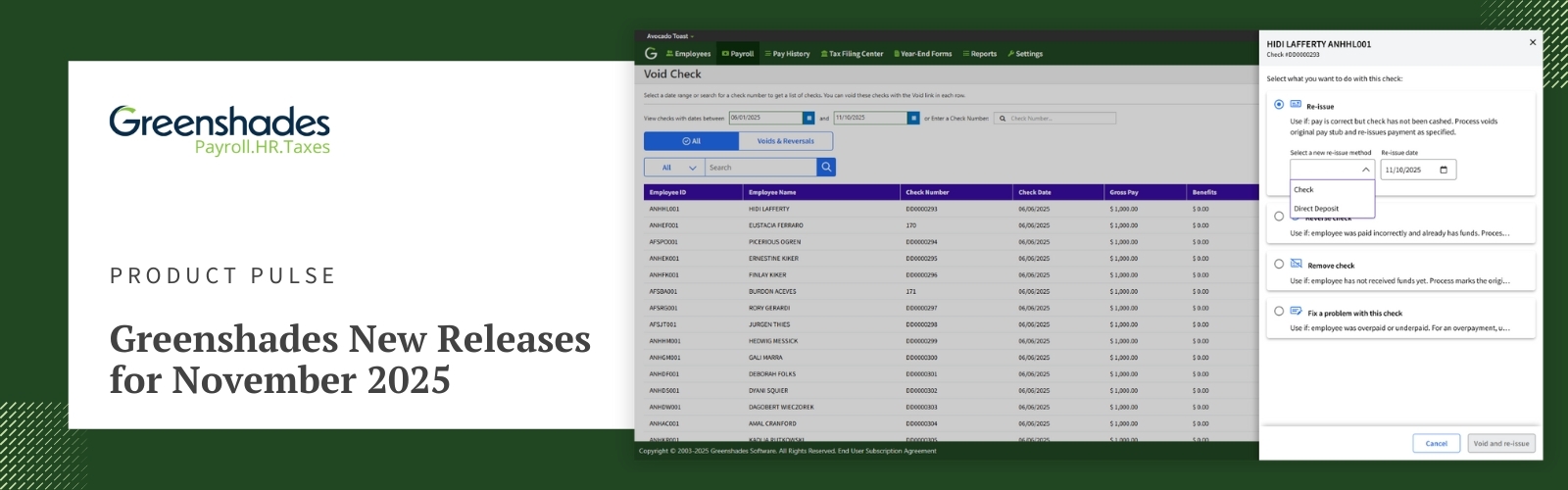Click FINLAY KIKER row name

point(767,275)
